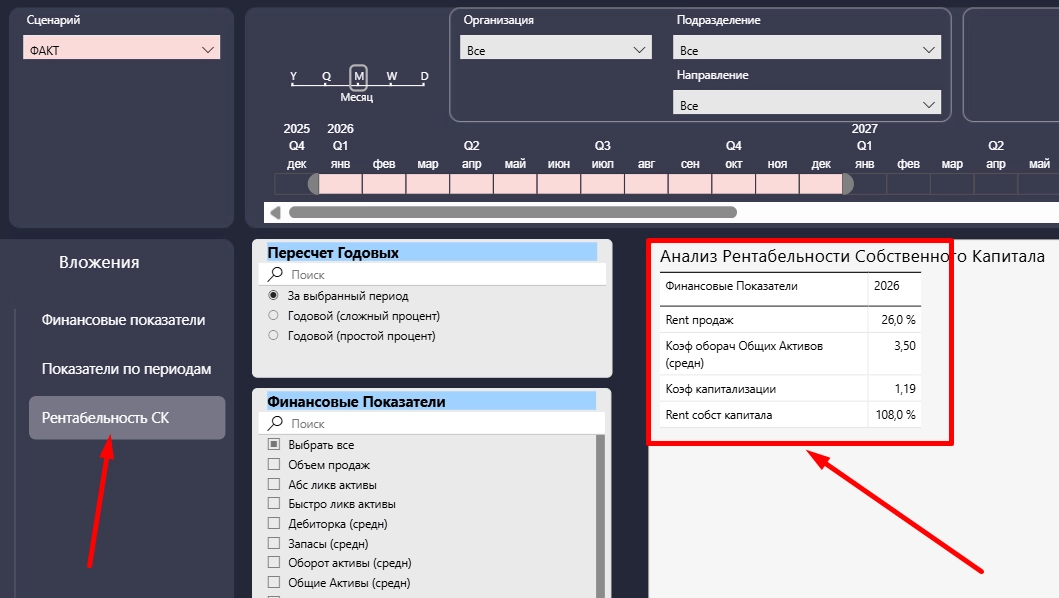Image resolution: width=1059 pixels, height=598 pixels.
Task: Select the D granularity marker
Action: [424, 77]
